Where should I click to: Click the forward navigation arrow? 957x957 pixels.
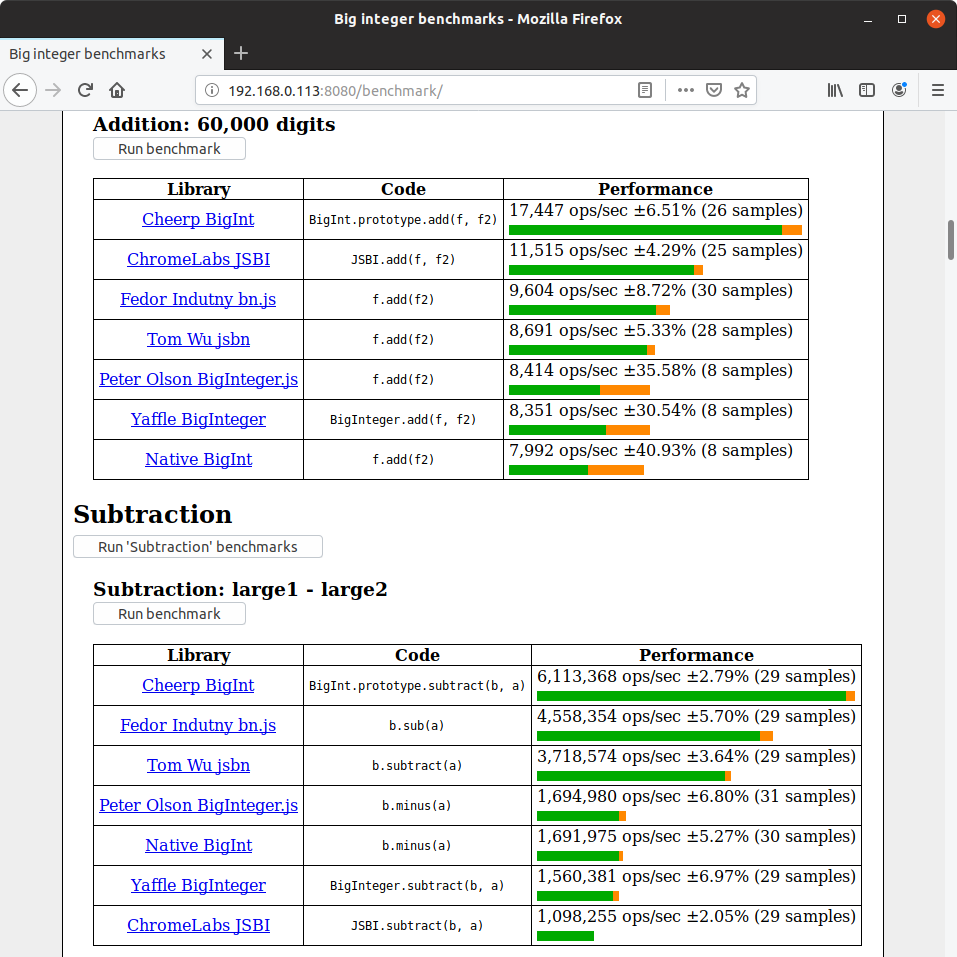[x=52, y=90]
